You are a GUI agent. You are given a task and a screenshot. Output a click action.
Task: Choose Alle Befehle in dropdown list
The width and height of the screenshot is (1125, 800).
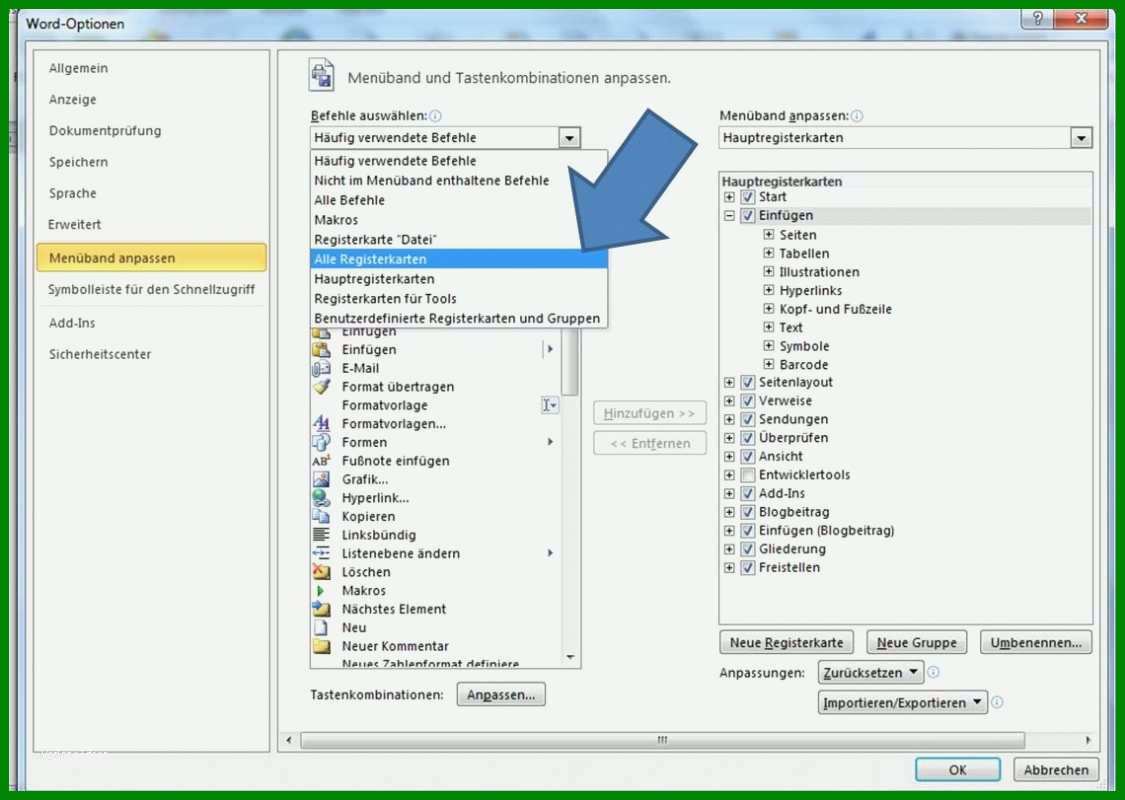pos(459,200)
